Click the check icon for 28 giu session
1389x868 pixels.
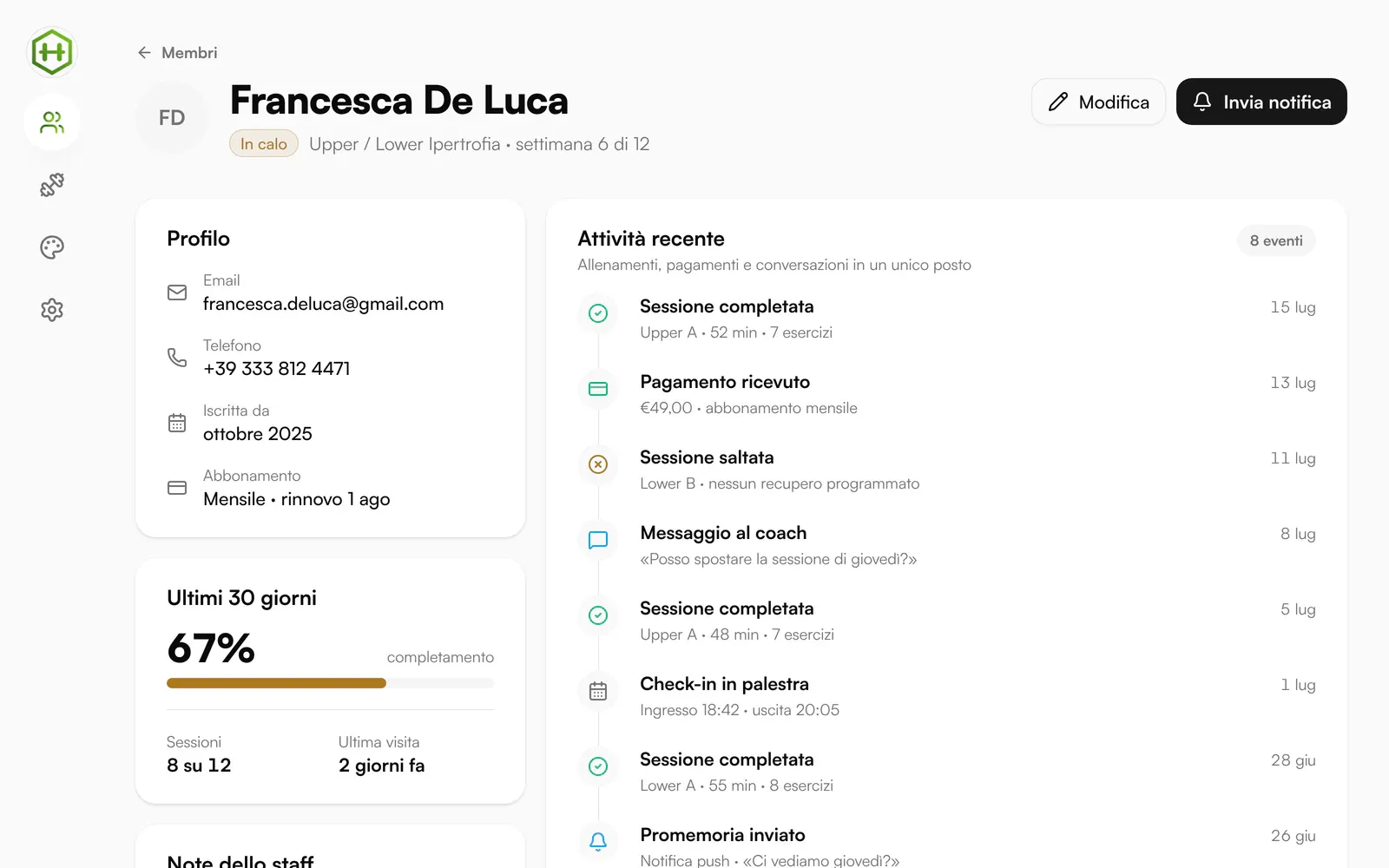coord(598,766)
